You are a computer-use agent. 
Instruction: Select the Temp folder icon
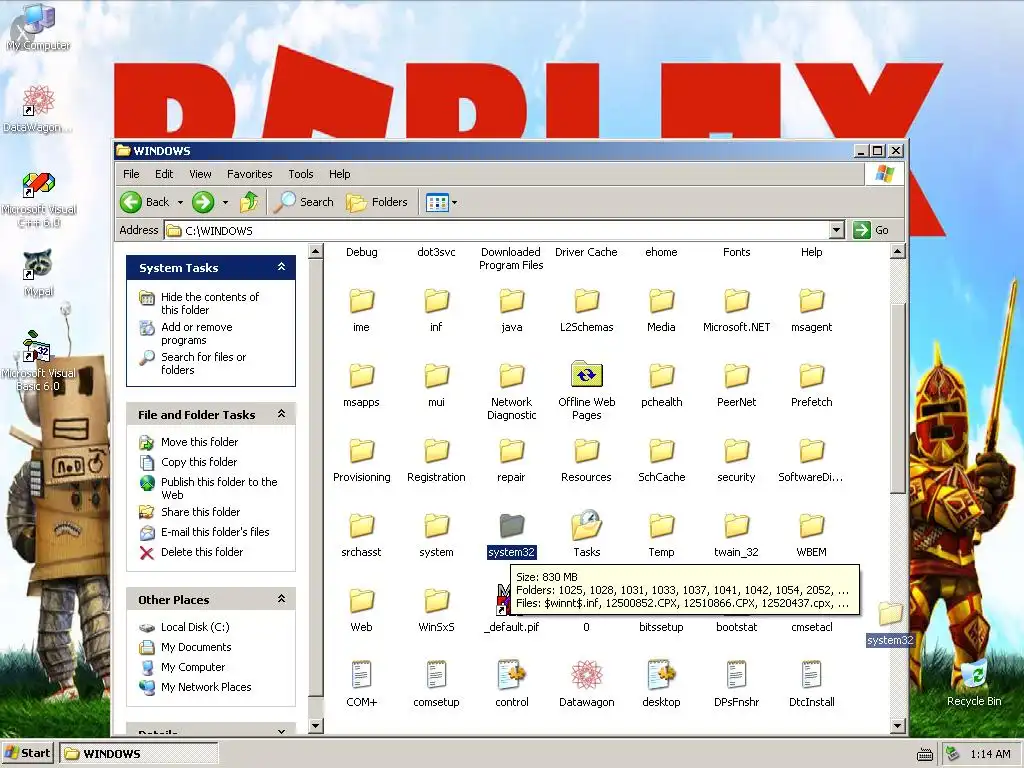(661, 525)
